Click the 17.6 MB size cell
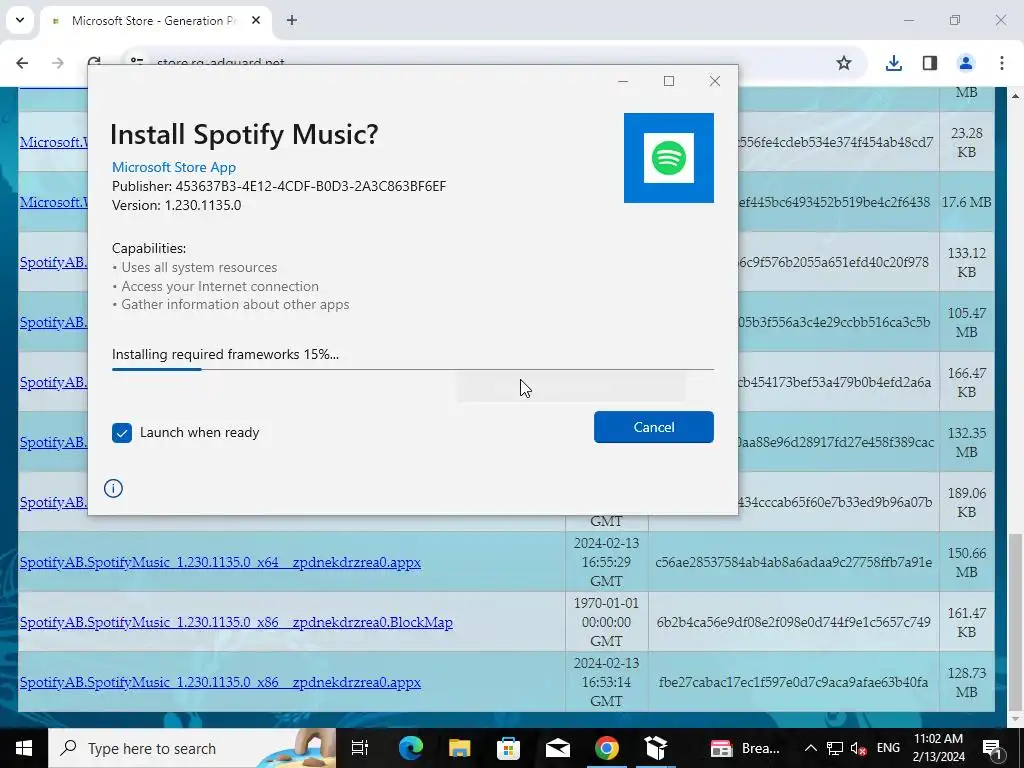Screen dimensions: 1024x768 point(967,202)
